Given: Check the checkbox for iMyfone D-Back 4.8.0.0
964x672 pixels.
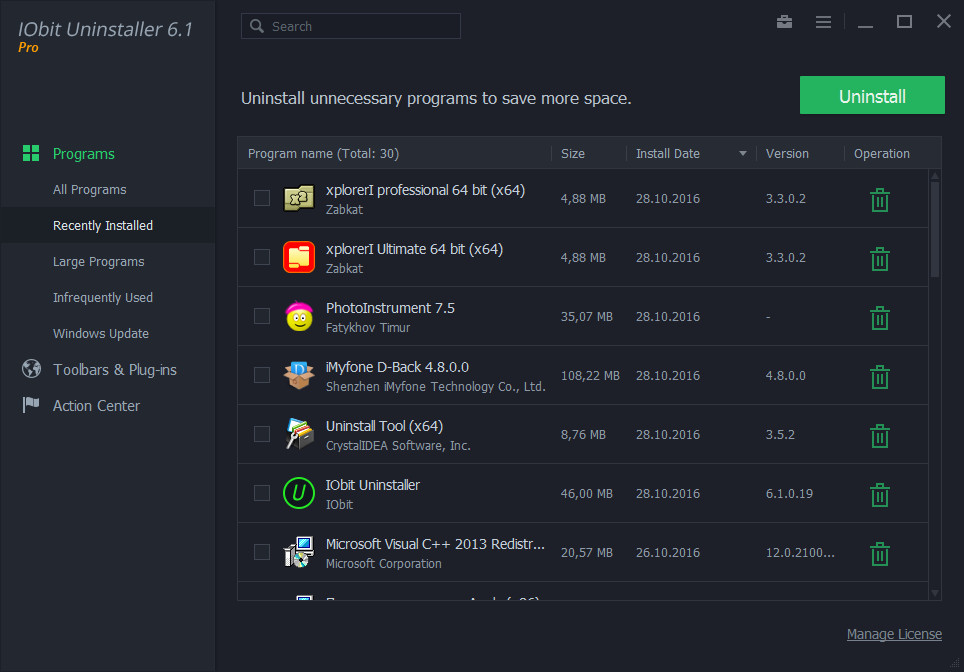Looking at the screenshot, I should click(262, 376).
